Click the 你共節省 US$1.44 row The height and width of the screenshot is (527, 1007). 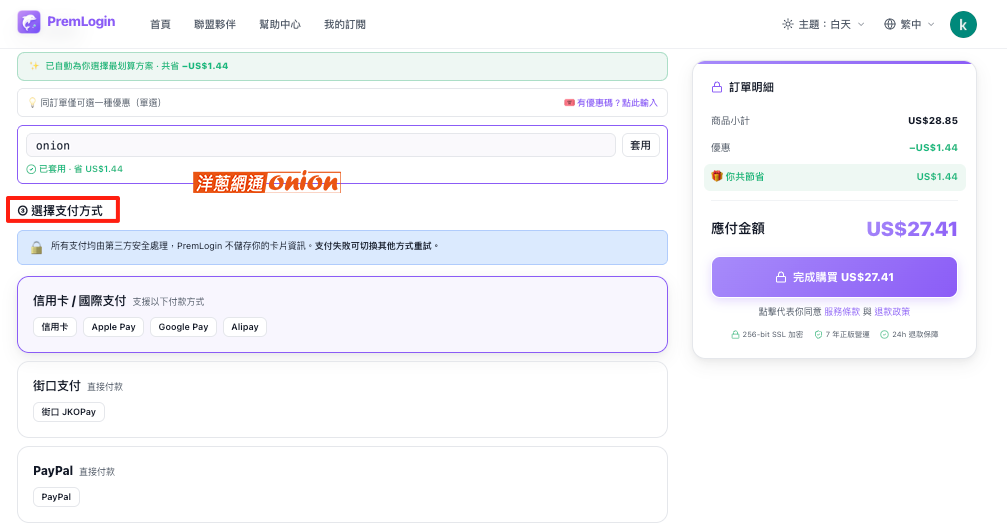(x=834, y=177)
